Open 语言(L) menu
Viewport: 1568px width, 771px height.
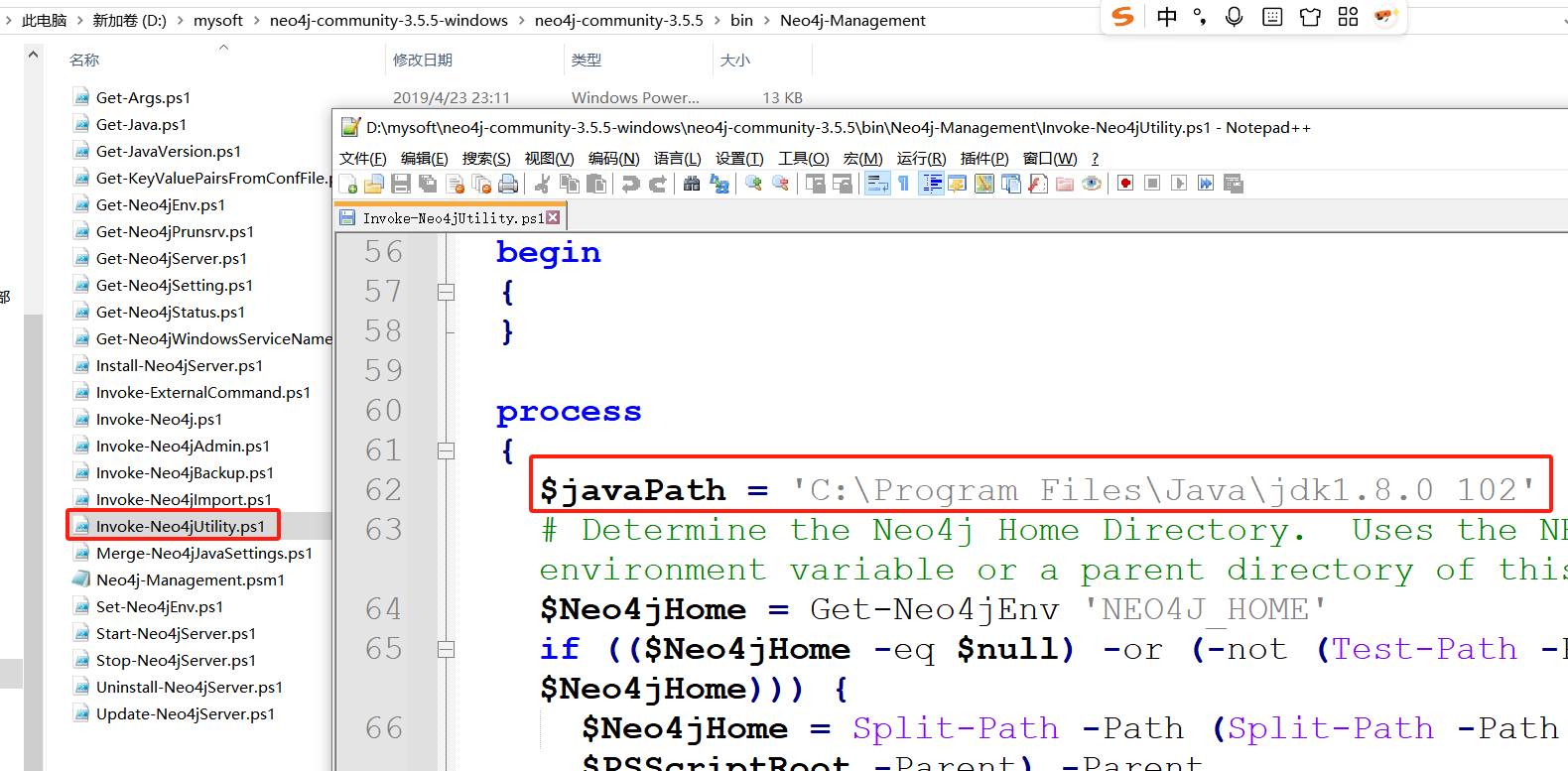pyautogui.click(x=677, y=159)
